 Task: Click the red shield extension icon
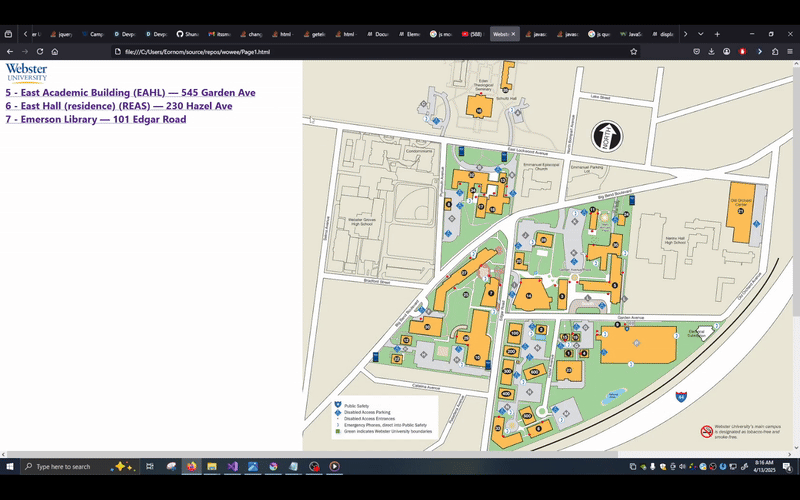[743, 52]
